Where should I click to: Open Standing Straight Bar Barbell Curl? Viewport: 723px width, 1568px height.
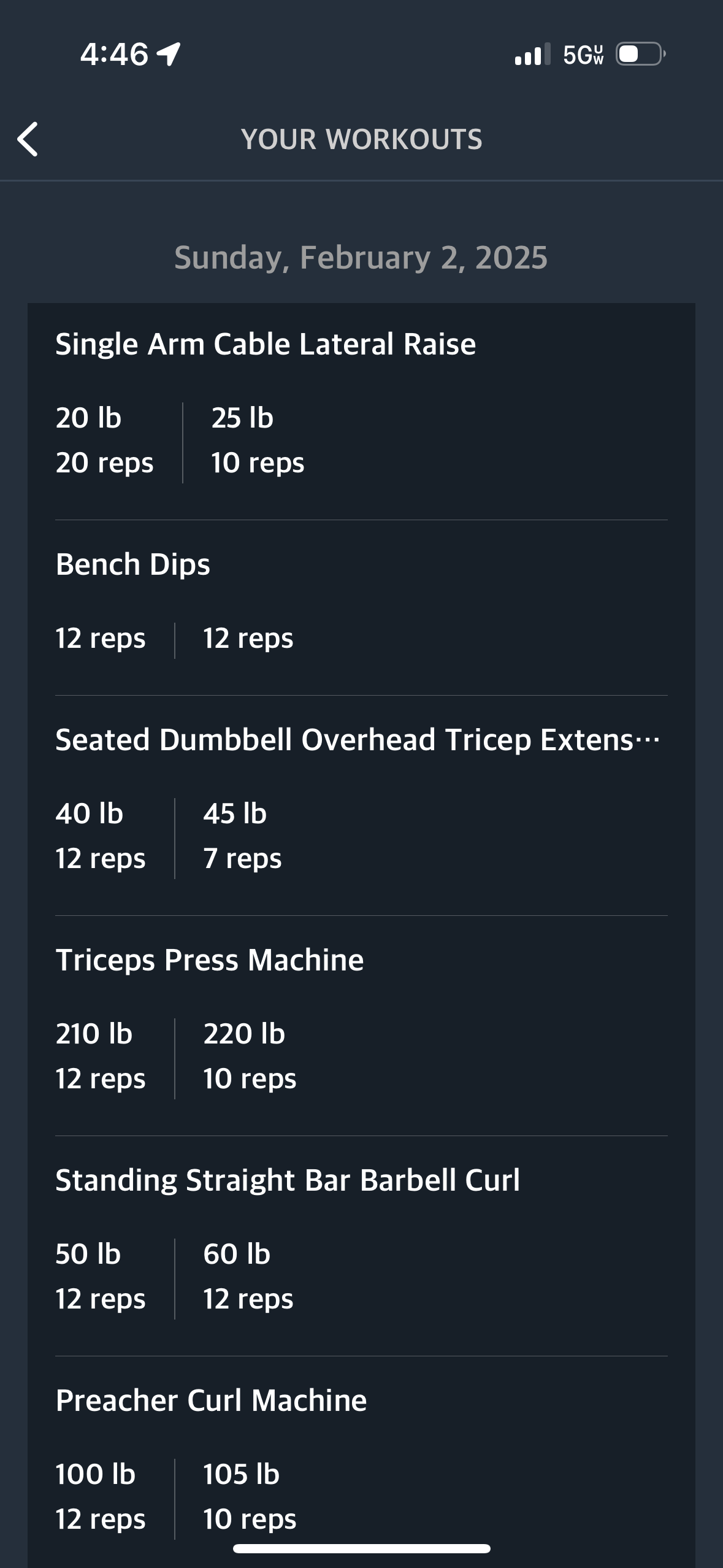pyautogui.click(x=287, y=1180)
